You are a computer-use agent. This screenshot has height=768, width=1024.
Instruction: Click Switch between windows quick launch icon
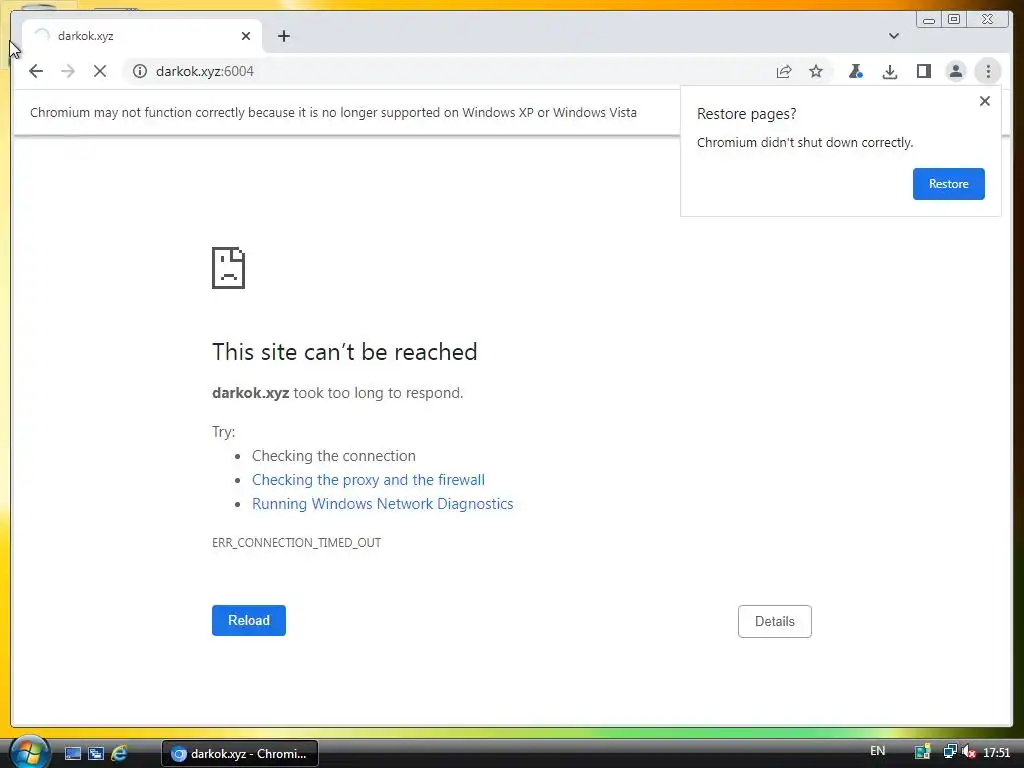[x=95, y=753]
